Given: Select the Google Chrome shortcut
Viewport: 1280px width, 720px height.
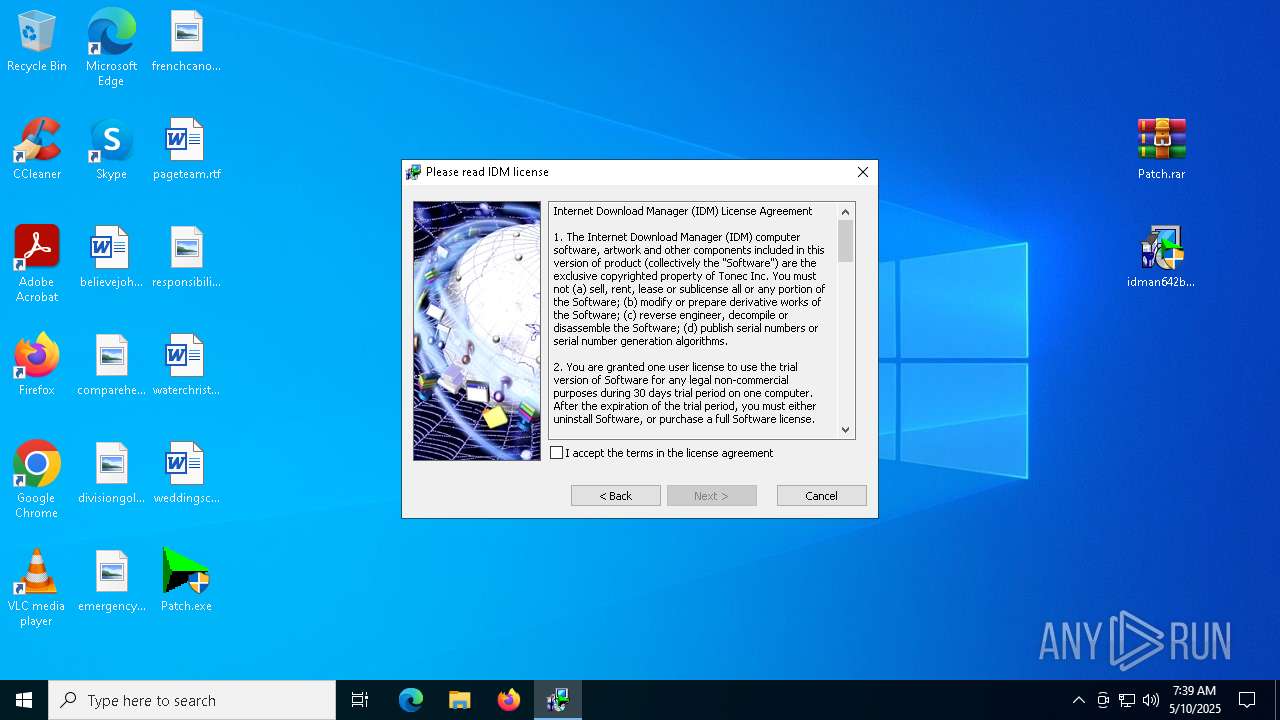Looking at the screenshot, I should point(37,480).
